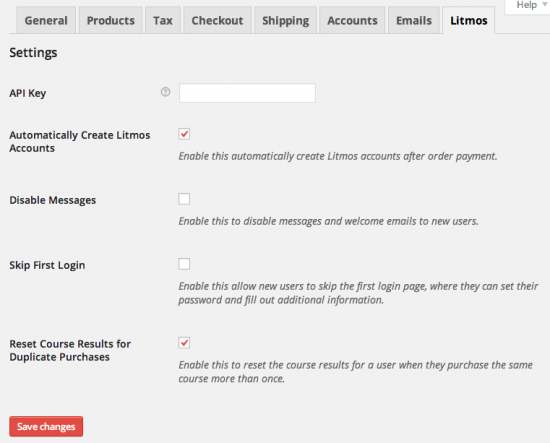This screenshot has height=443, width=550.
Task: Switch to the Accounts tab
Action: pyautogui.click(x=352, y=21)
